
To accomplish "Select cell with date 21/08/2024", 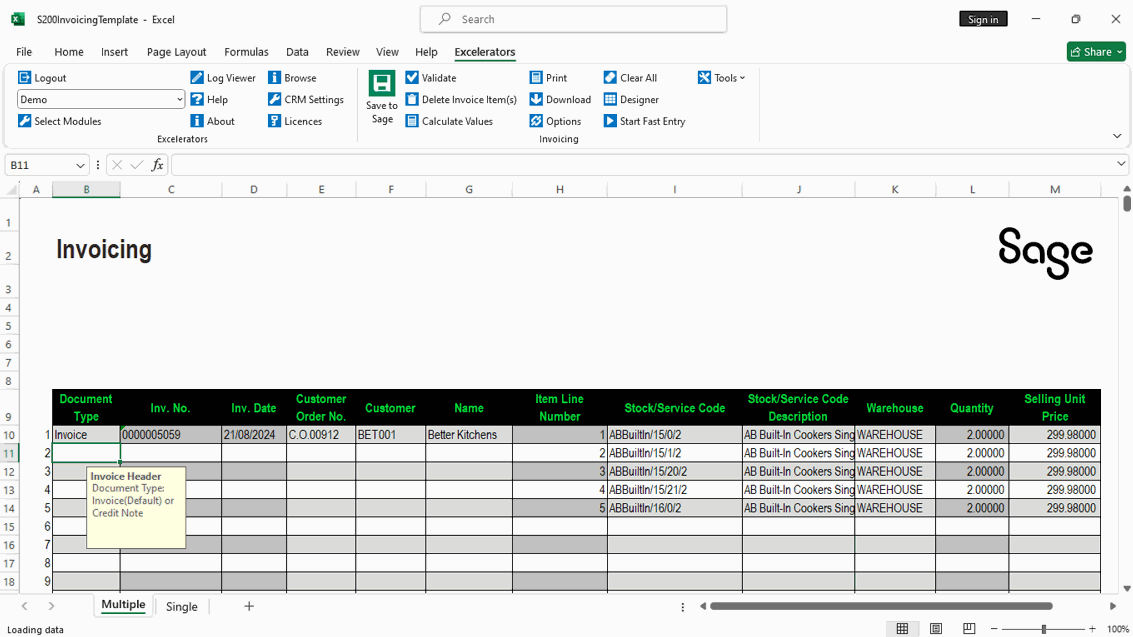I will (x=254, y=435).
